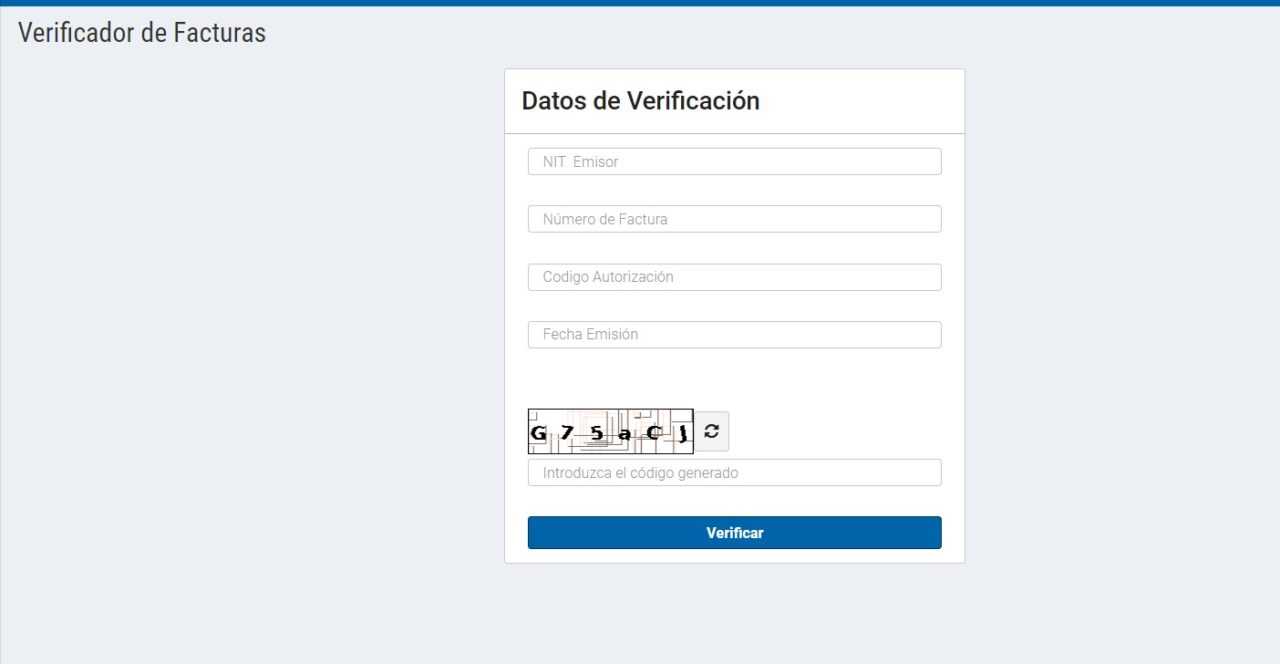Click the NIT Emisor input field
This screenshot has height=664, width=1280.
point(734,161)
